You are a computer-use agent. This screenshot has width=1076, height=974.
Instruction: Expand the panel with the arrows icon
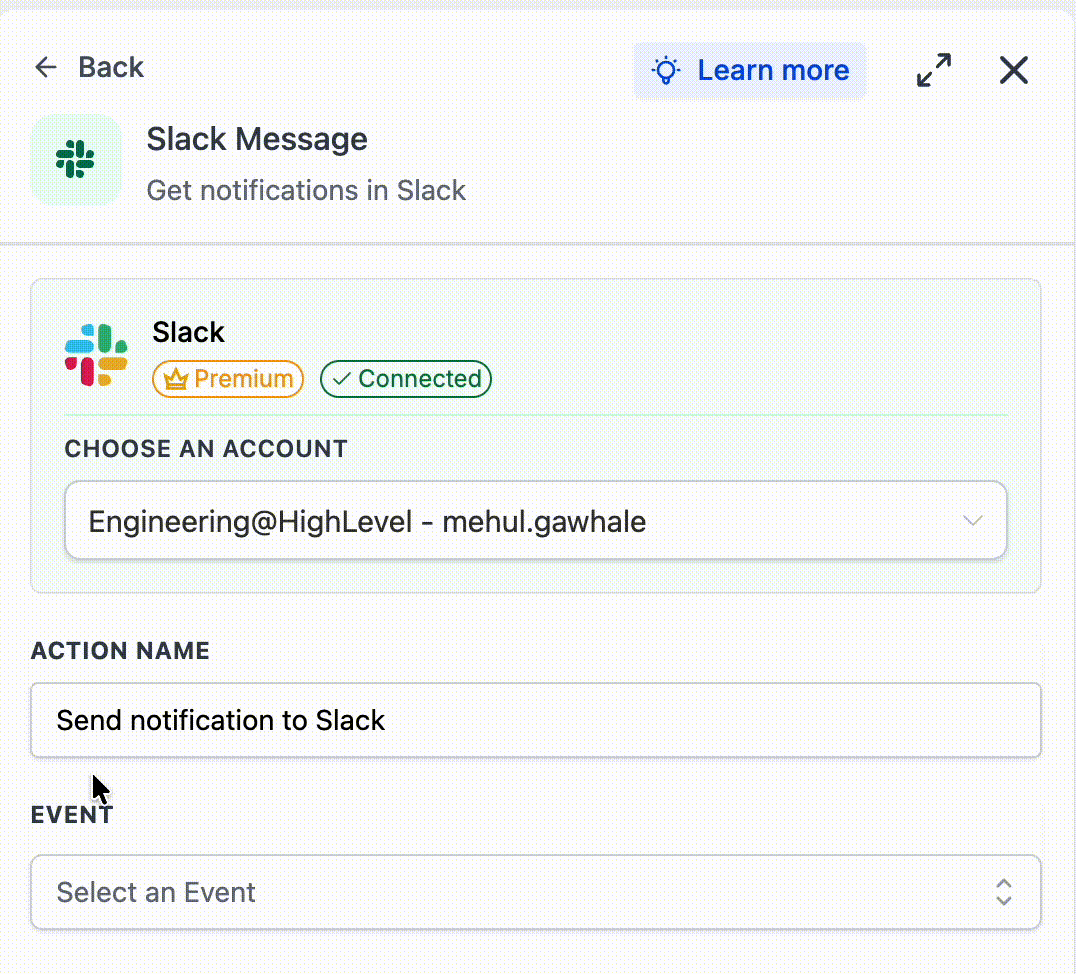coord(933,70)
